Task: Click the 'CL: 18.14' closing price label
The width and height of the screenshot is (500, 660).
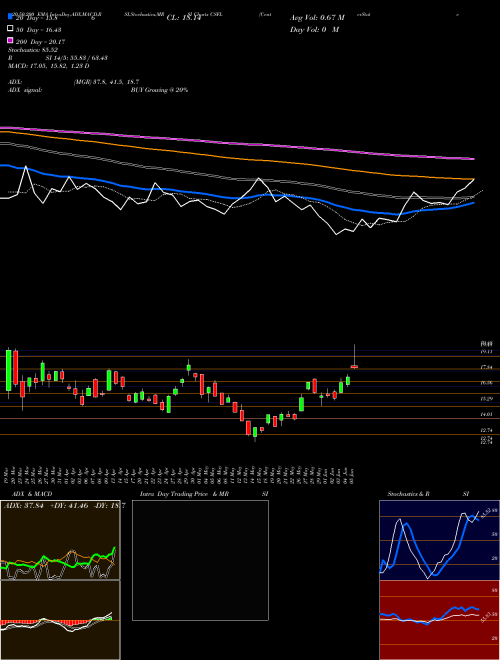Action: coord(183,18)
